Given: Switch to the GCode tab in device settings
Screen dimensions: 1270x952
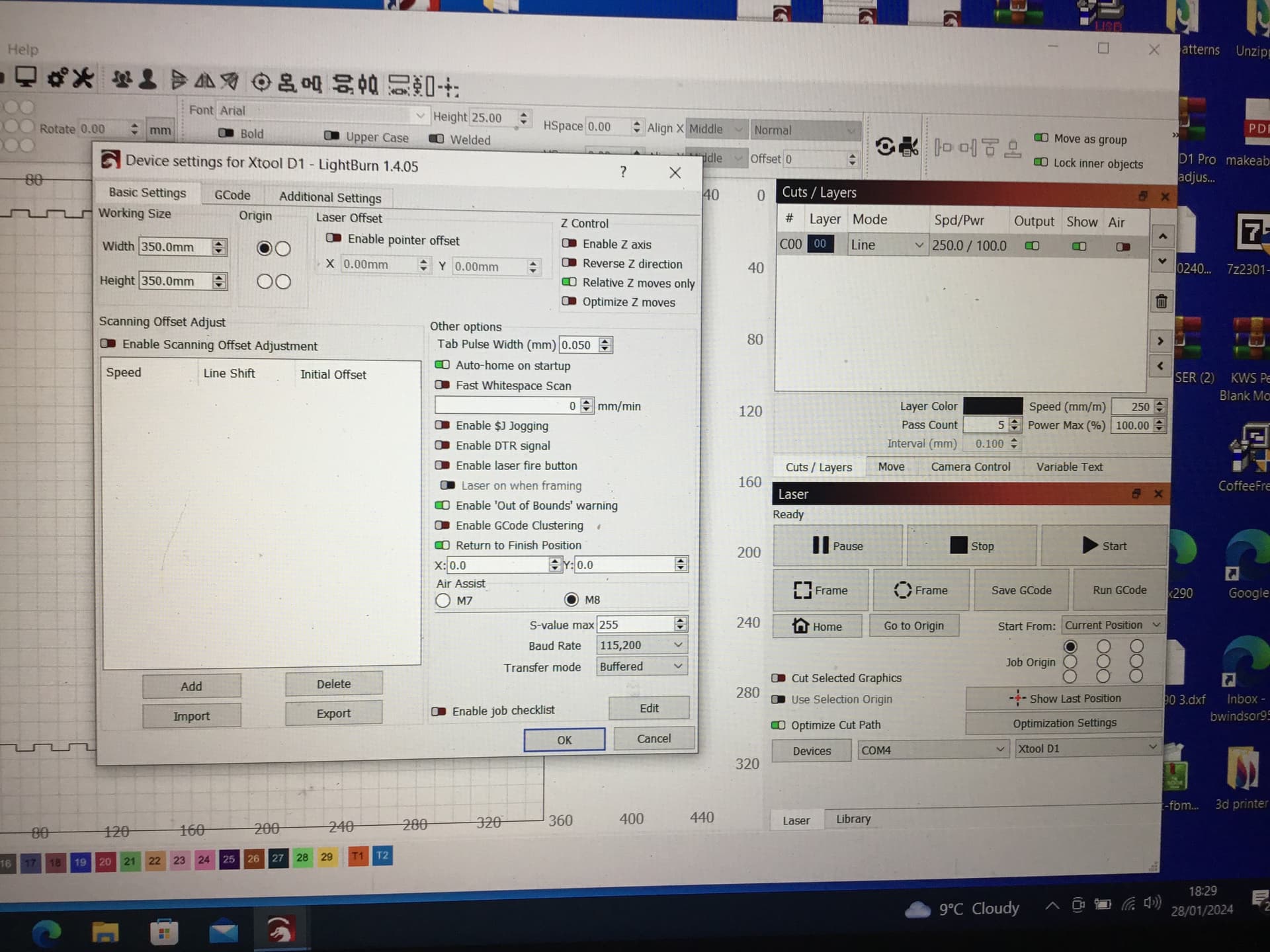Looking at the screenshot, I should click(x=232, y=195).
